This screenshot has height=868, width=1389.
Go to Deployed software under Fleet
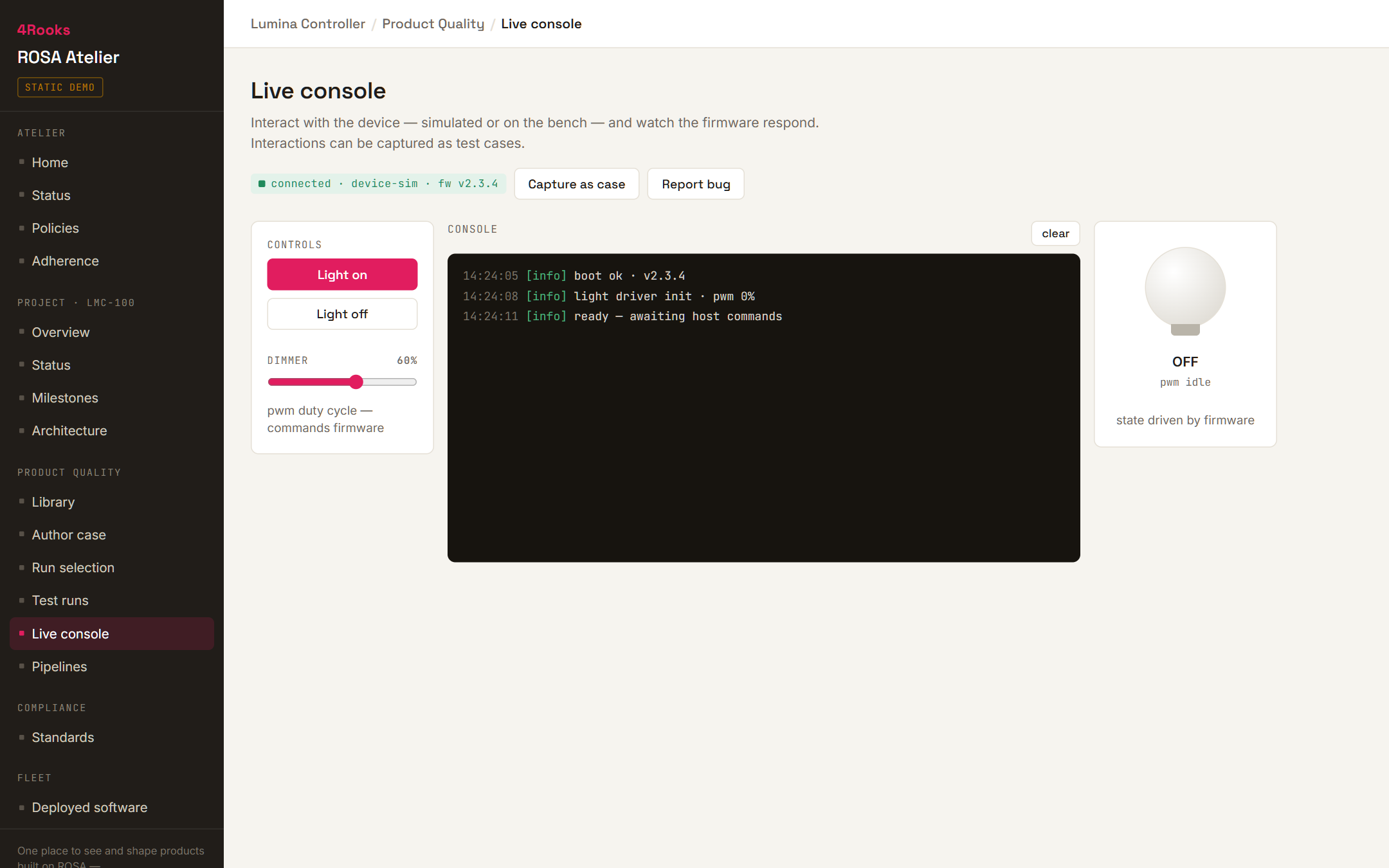(112, 808)
